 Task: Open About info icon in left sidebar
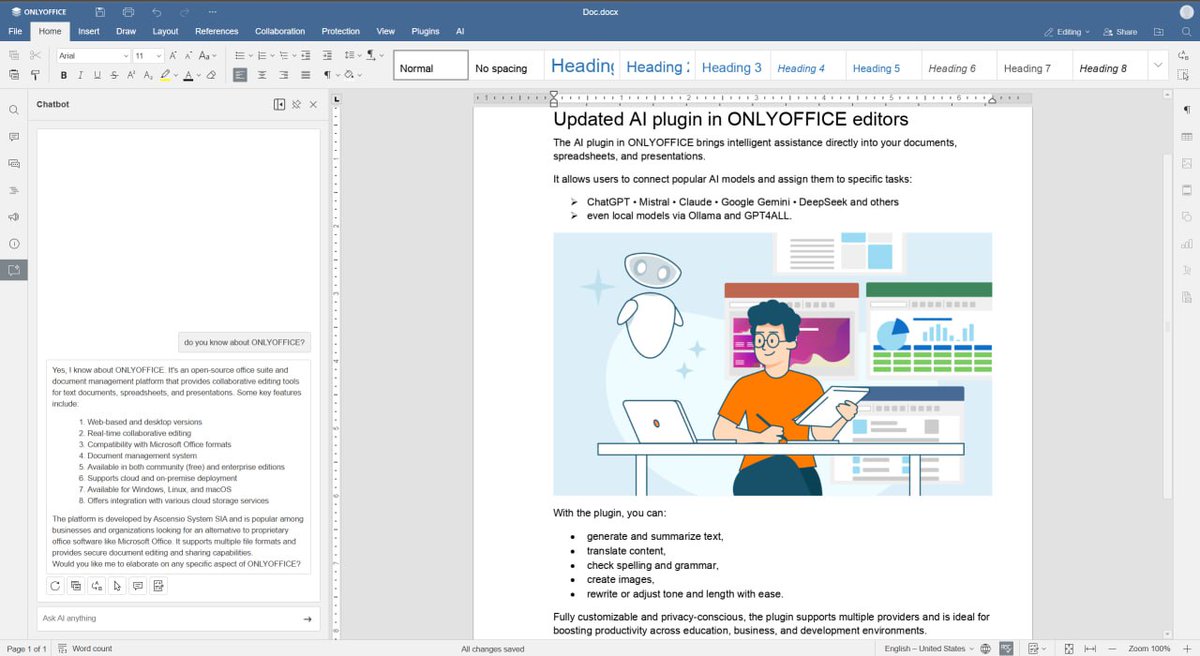click(14, 243)
